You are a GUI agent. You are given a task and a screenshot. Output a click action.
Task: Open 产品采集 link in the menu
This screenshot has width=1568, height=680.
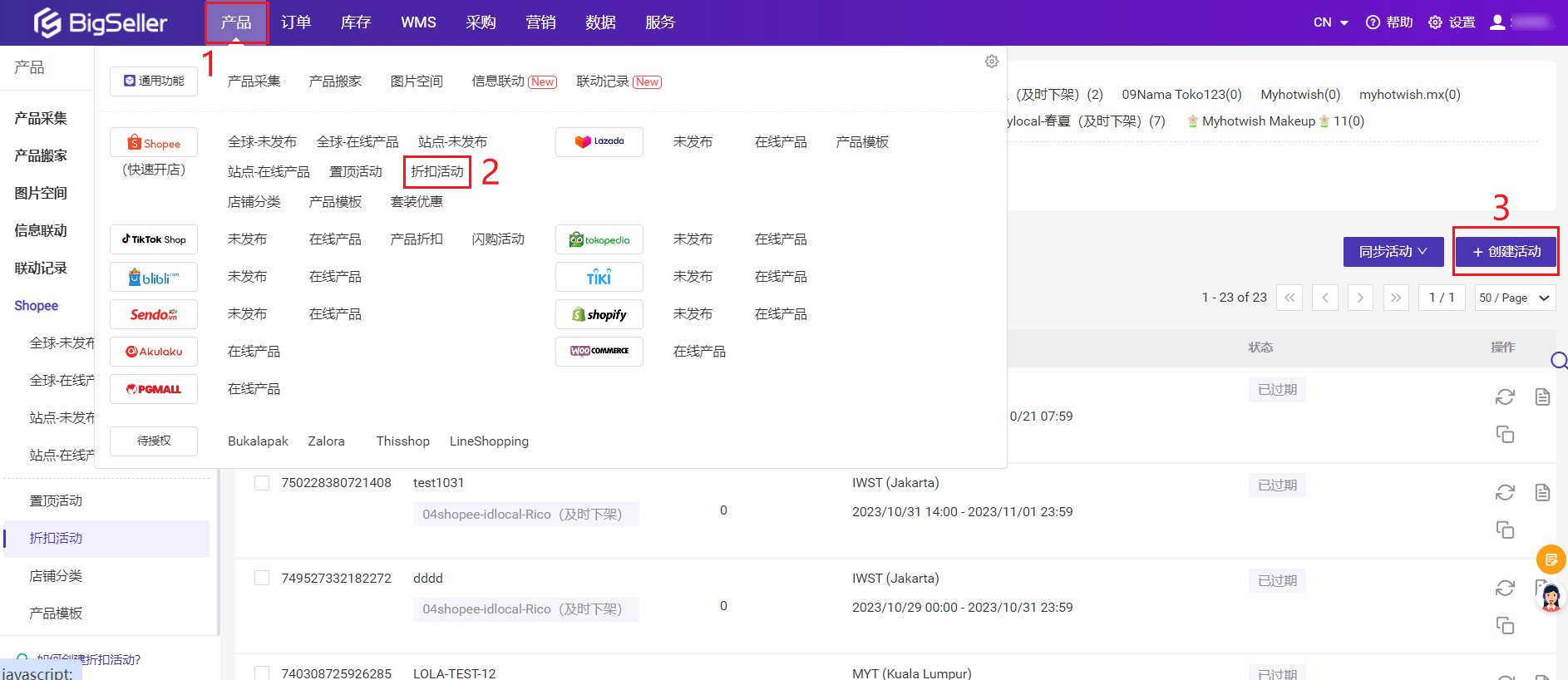(x=254, y=81)
